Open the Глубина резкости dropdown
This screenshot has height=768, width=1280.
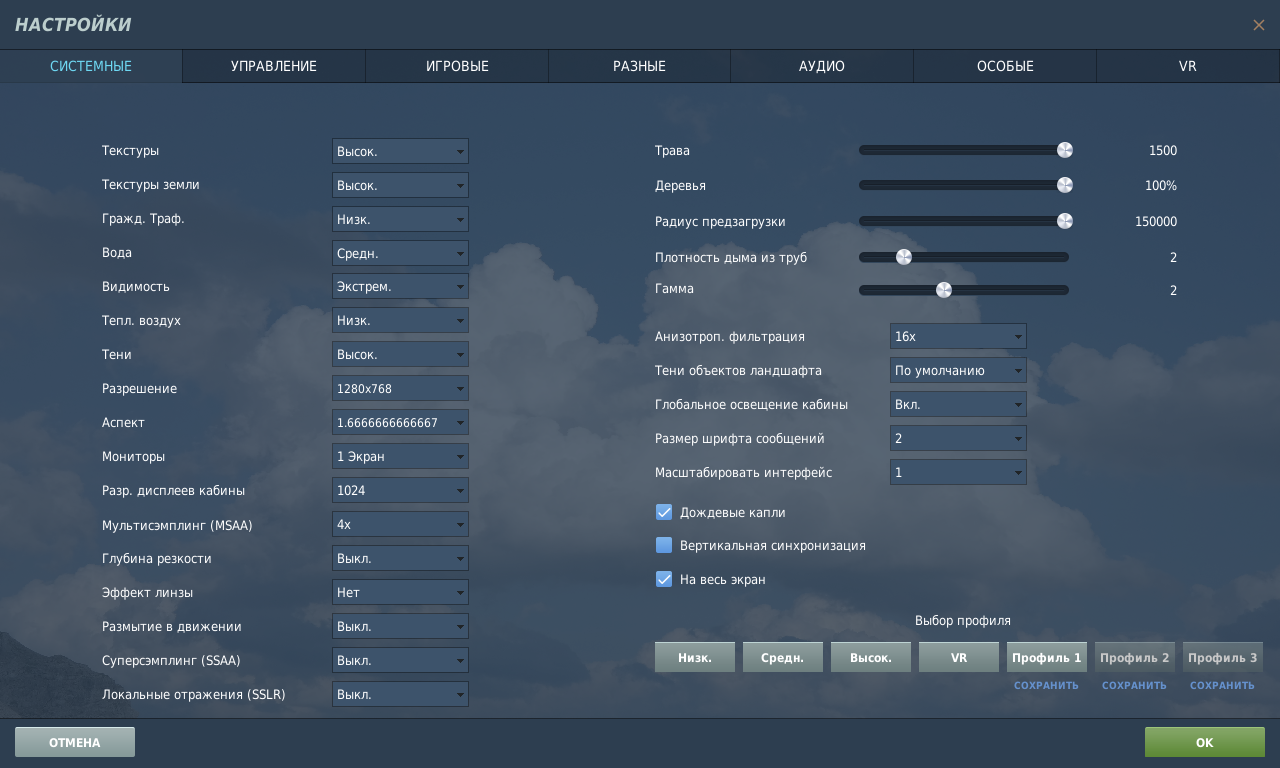(x=400, y=558)
